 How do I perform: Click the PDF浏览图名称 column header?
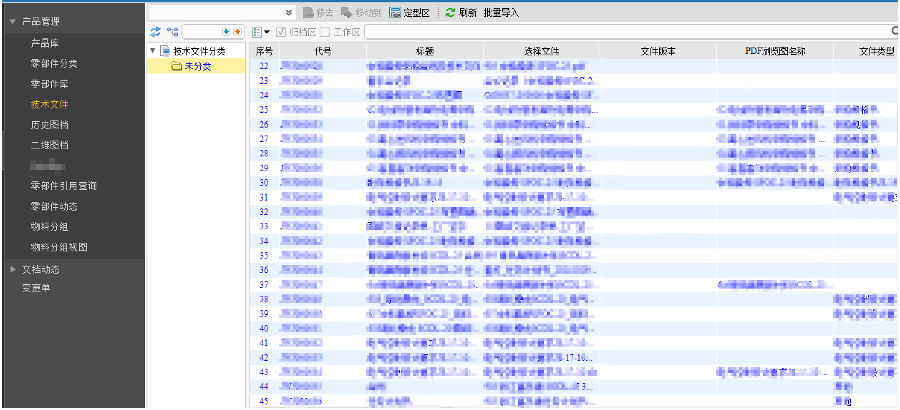[774, 51]
